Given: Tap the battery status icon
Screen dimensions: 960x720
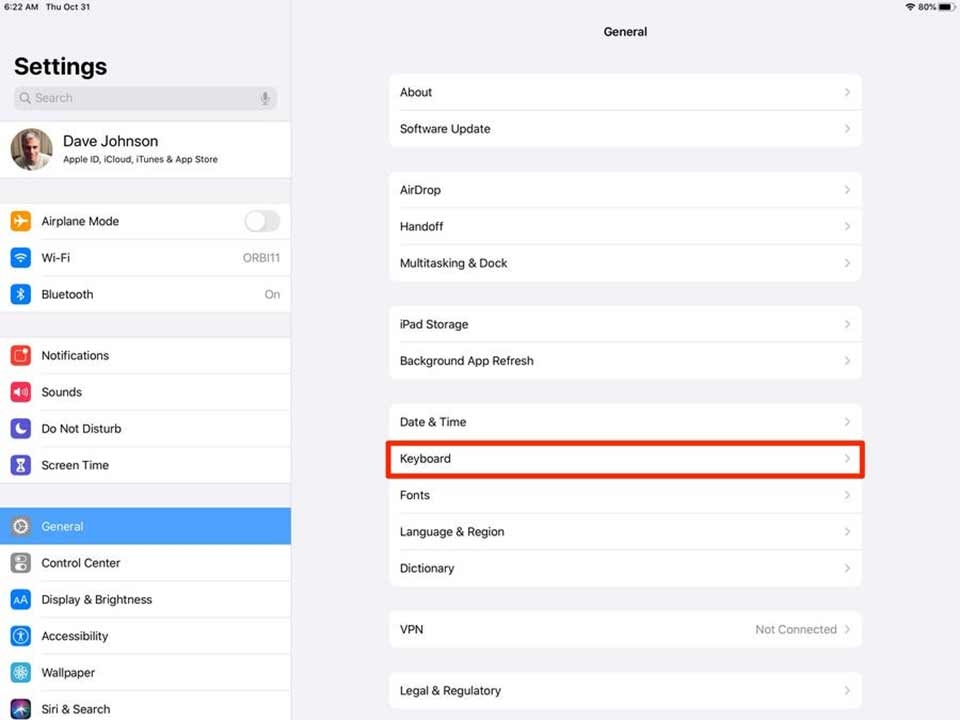Looking at the screenshot, I should pos(947,7).
